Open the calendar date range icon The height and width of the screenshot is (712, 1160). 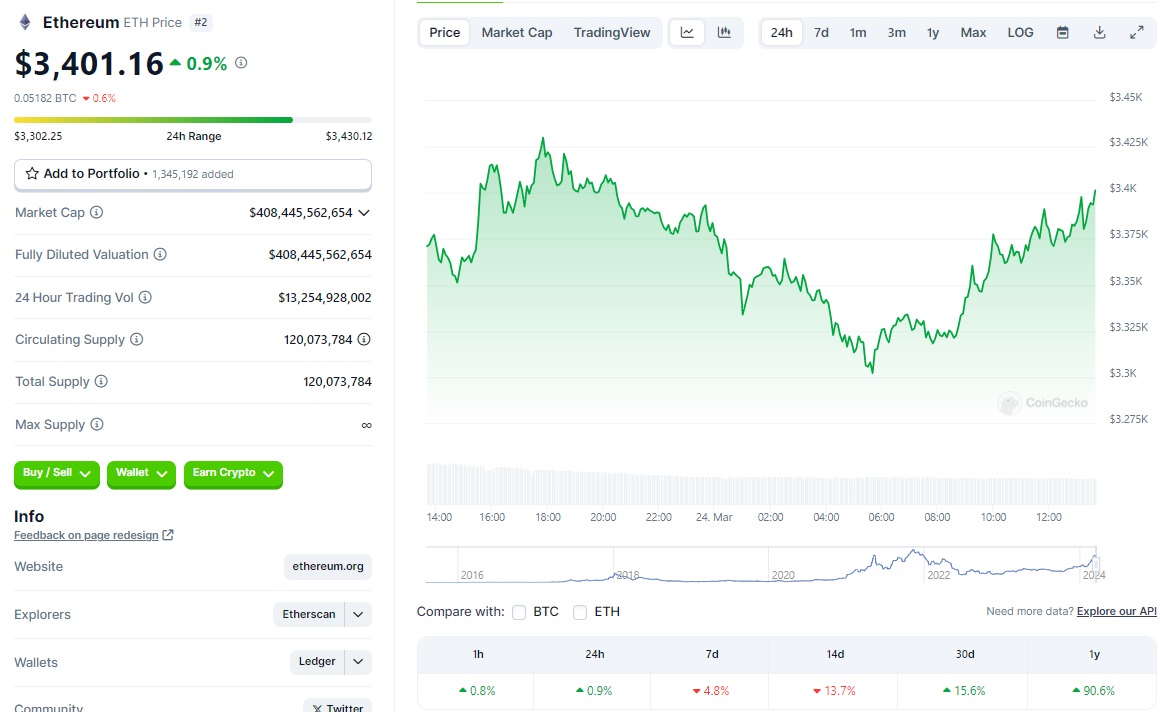coord(1062,33)
